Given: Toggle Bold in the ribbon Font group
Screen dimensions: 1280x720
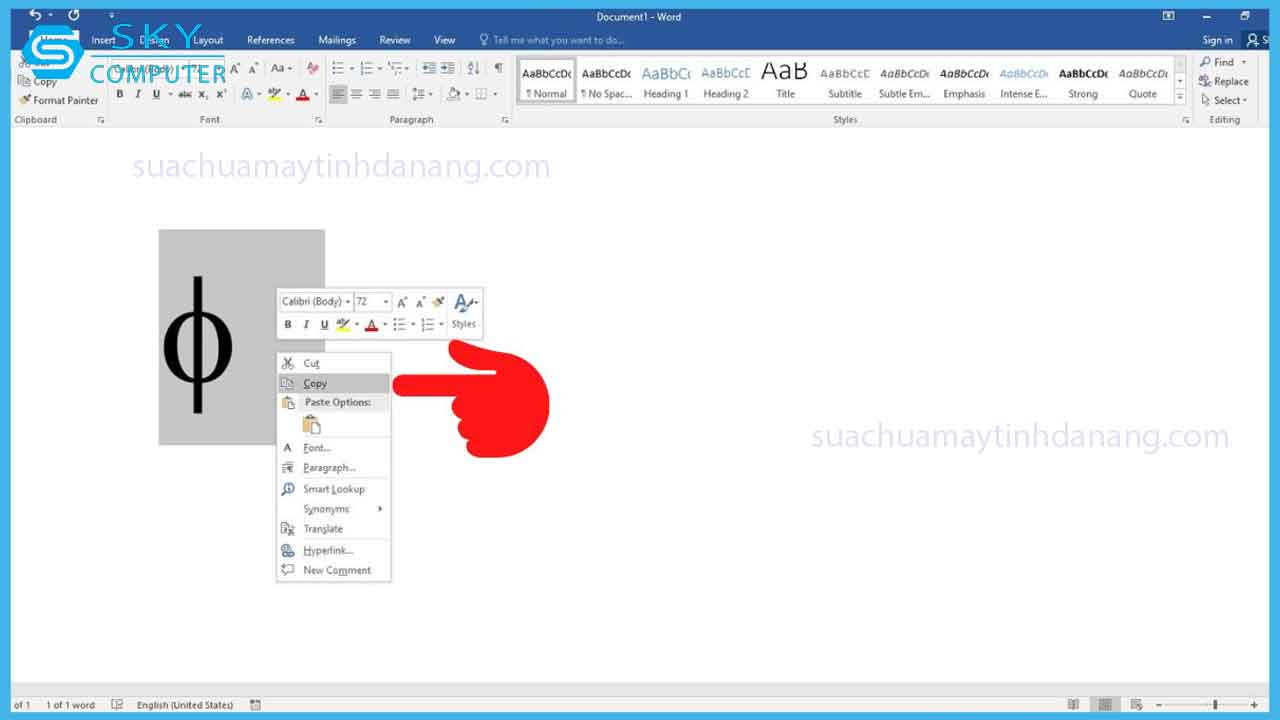Looking at the screenshot, I should tap(119, 94).
